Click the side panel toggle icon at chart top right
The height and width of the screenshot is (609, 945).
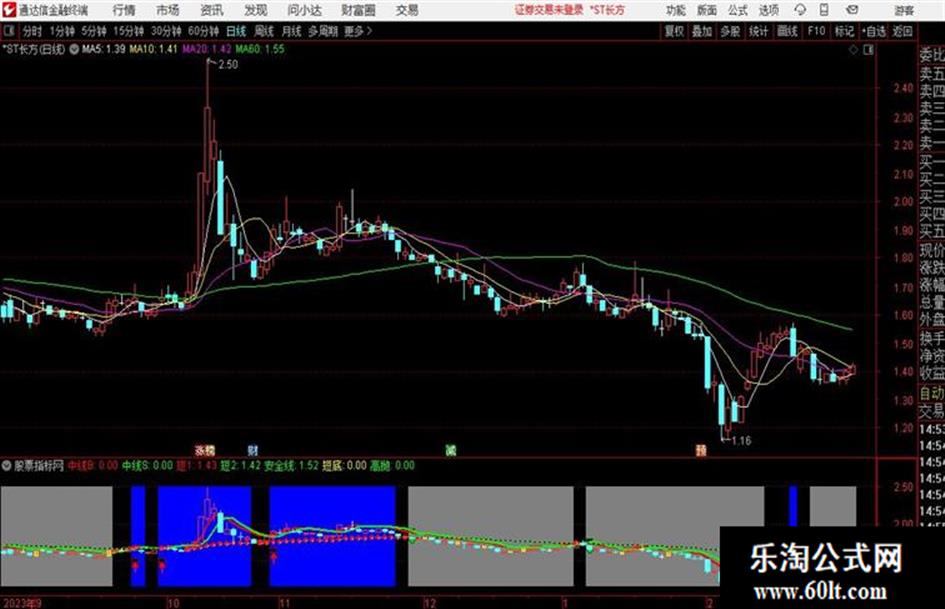(x=868, y=50)
